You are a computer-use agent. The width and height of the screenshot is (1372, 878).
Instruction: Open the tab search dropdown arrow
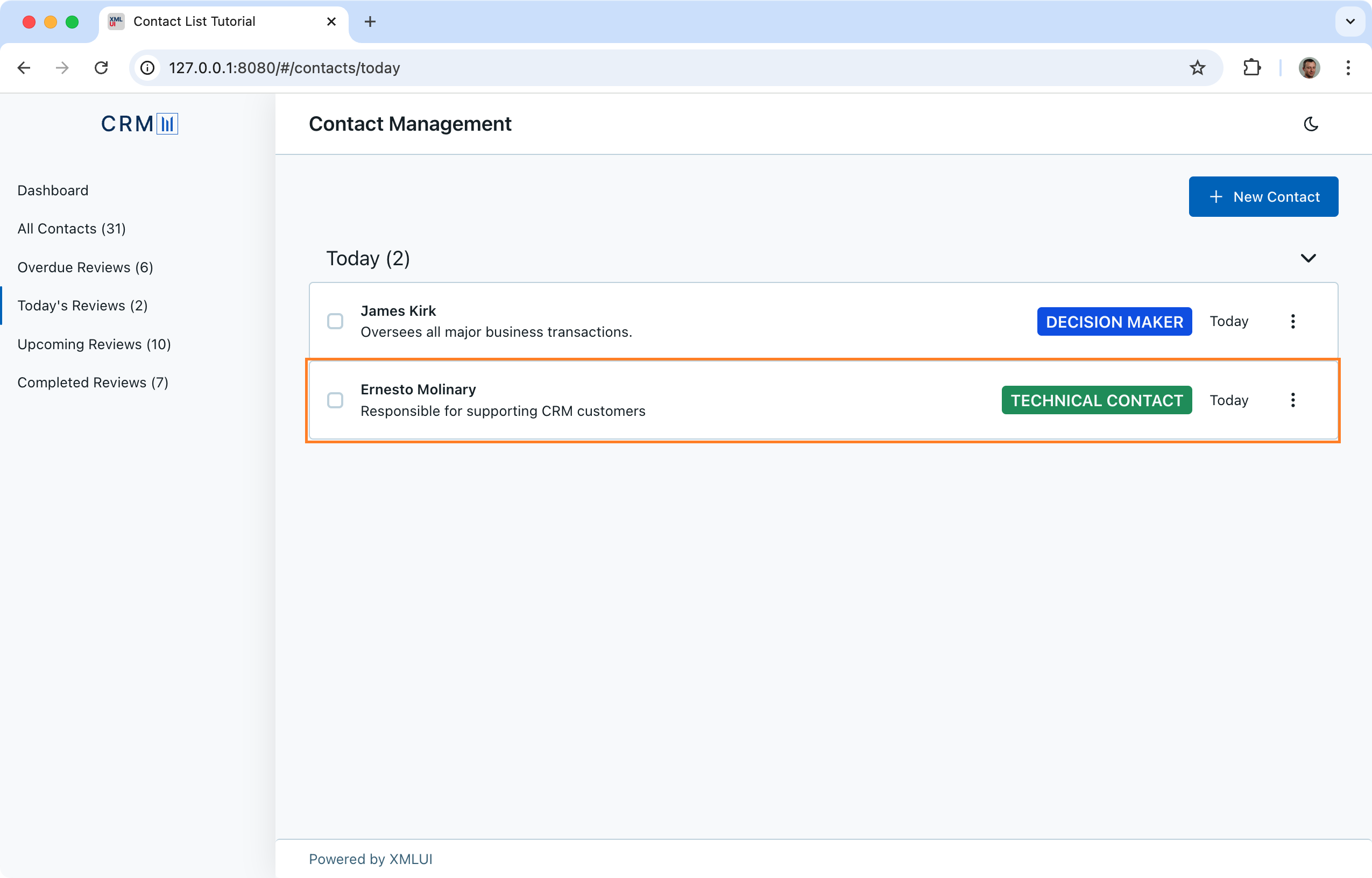tap(1350, 22)
